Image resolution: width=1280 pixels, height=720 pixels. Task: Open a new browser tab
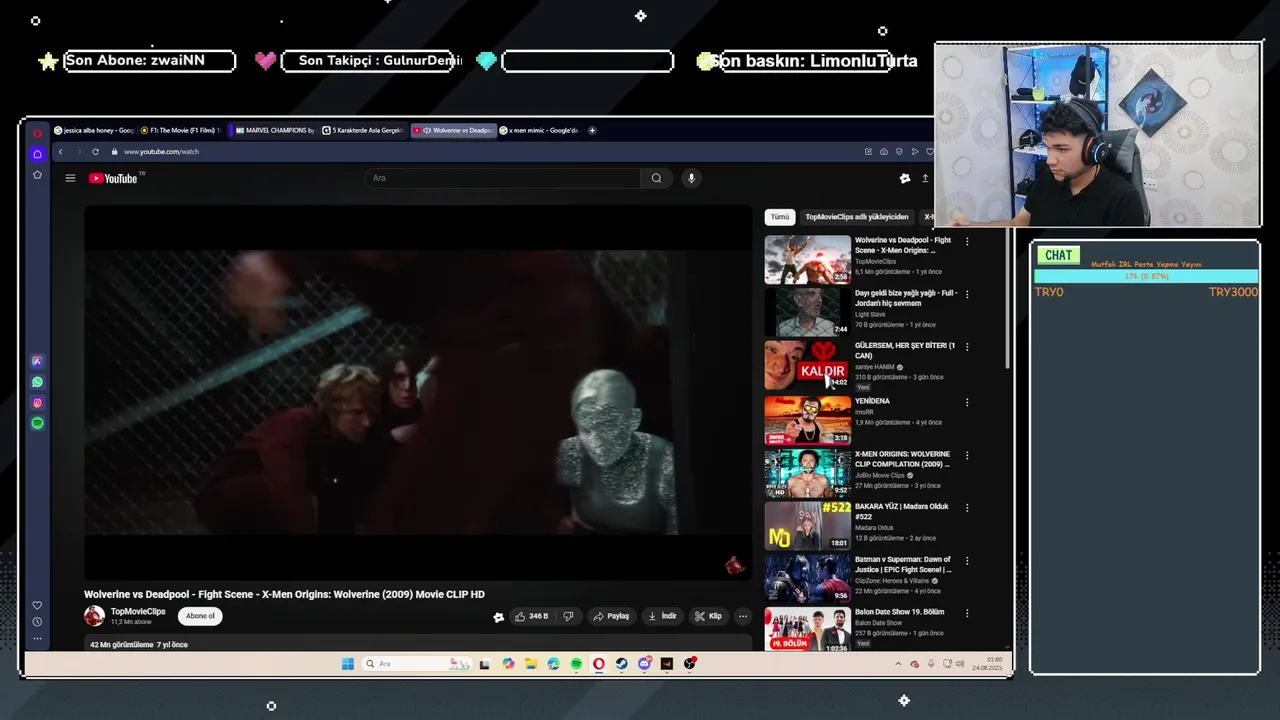[592, 130]
